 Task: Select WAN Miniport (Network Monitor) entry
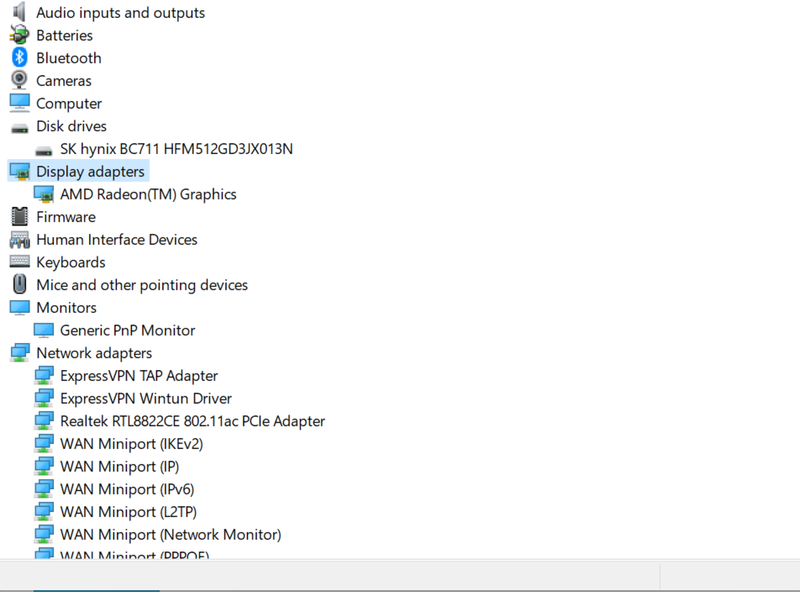(x=170, y=535)
